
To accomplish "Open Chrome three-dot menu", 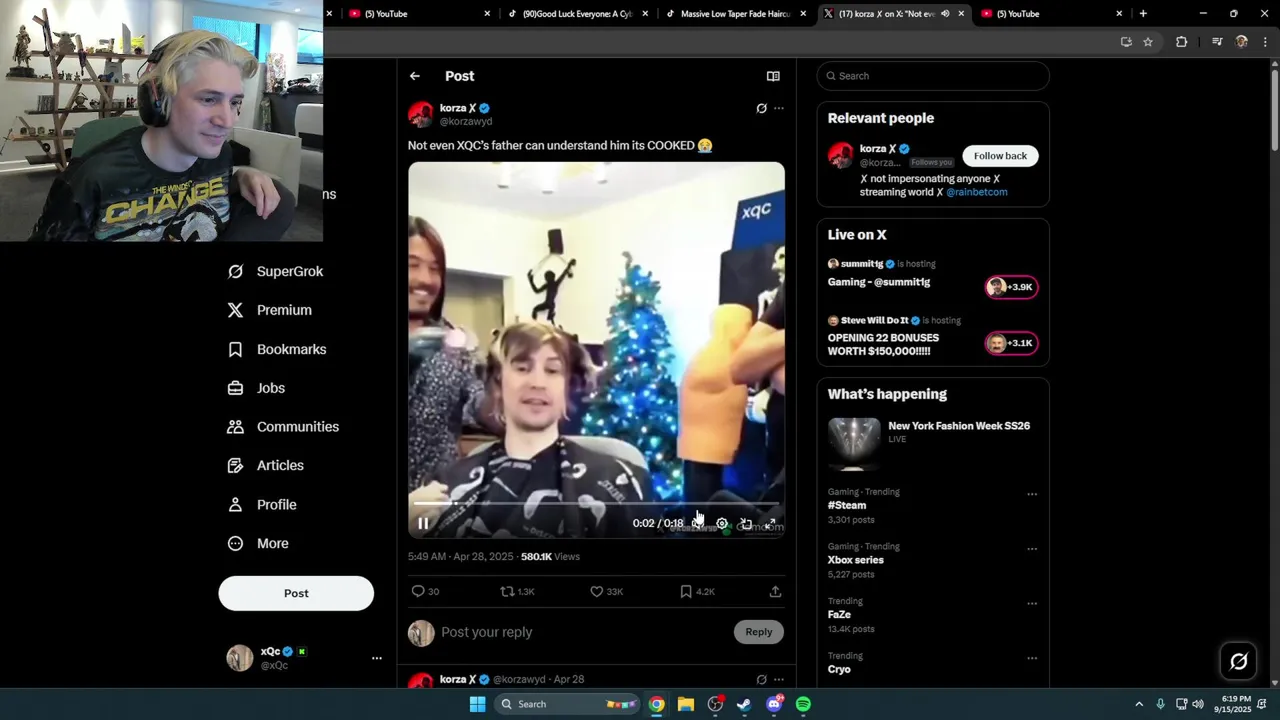I will pos(1265,42).
